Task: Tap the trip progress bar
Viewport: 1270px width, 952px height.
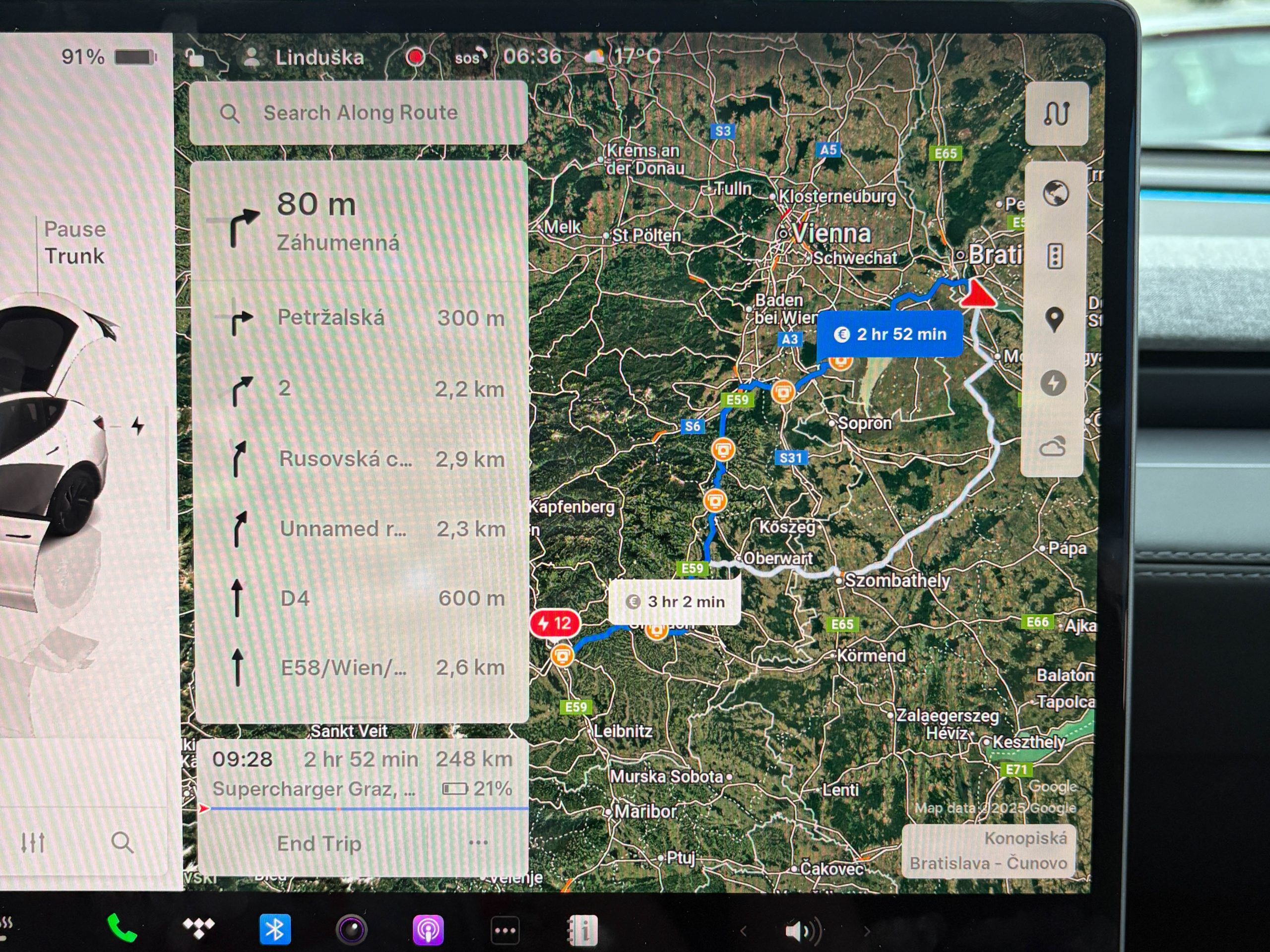Action: coord(363,808)
